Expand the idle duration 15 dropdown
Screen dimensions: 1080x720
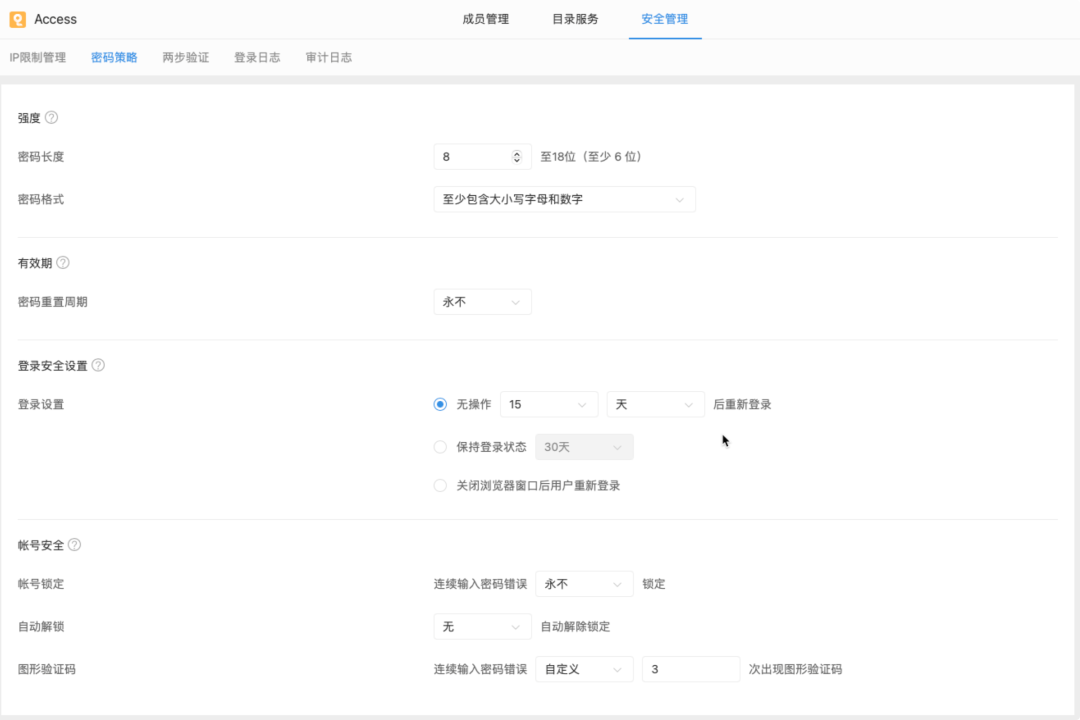(x=548, y=404)
